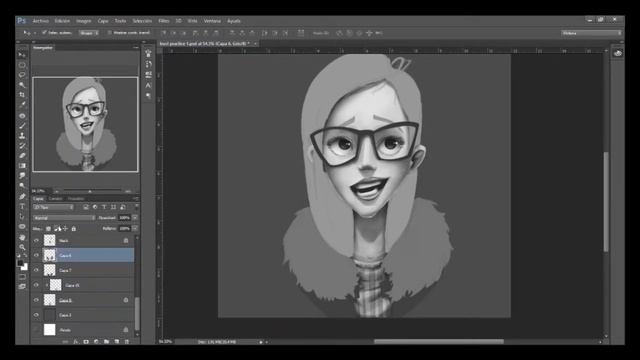640x360 pixels.
Task: Open the Navigator panel menu
Action: pyautogui.click(x=136, y=48)
